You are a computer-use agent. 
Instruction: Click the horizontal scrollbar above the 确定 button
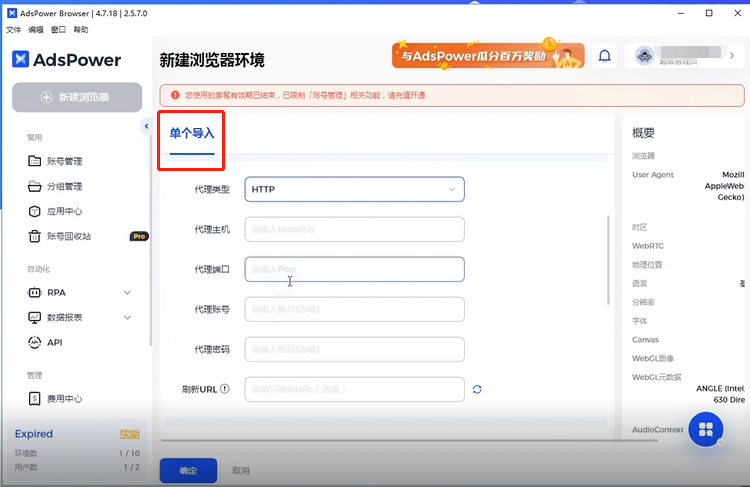pos(409,440)
